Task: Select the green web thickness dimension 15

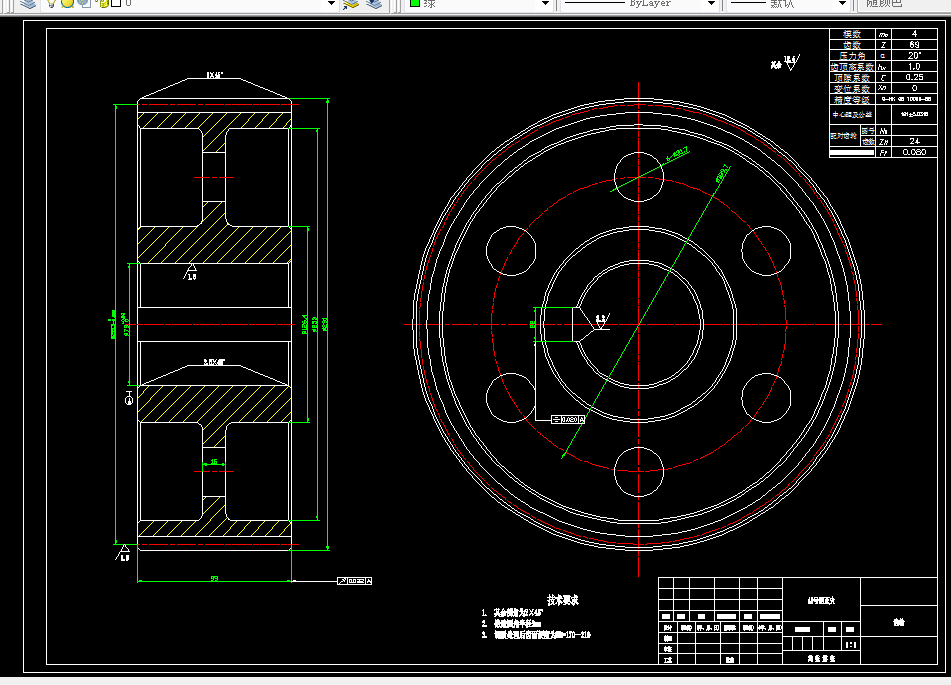Action: tap(213, 462)
